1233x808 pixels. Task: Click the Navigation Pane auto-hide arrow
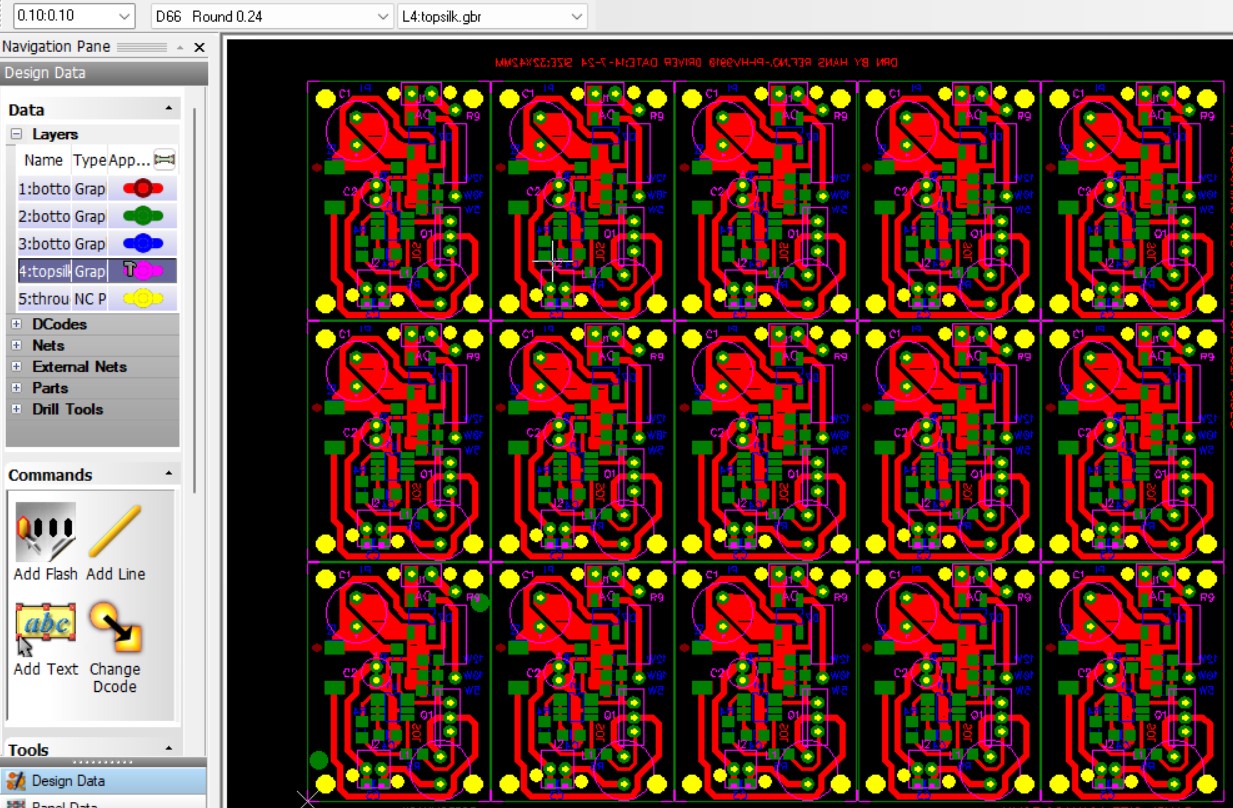click(x=180, y=47)
